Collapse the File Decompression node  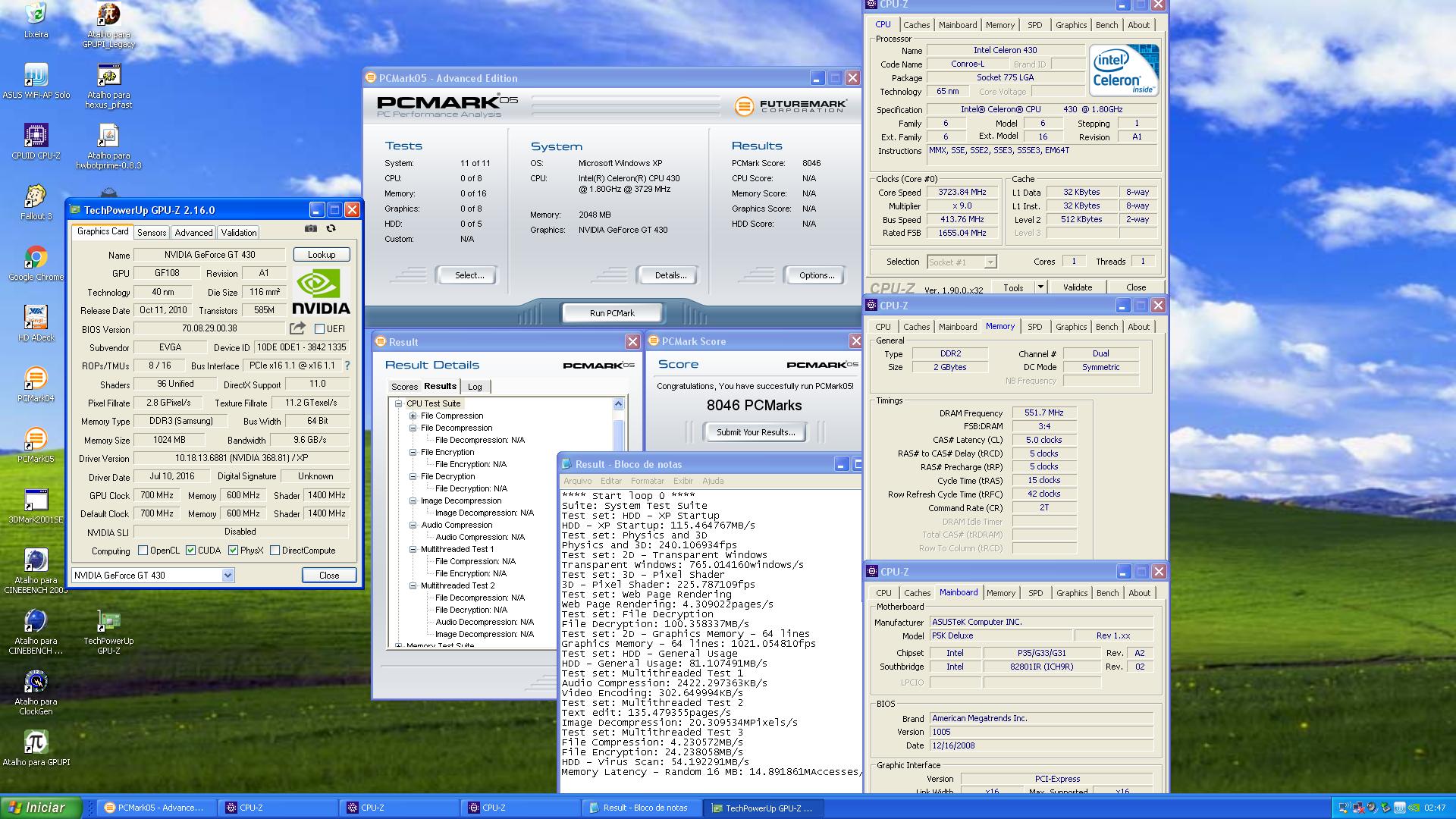point(413,428)
